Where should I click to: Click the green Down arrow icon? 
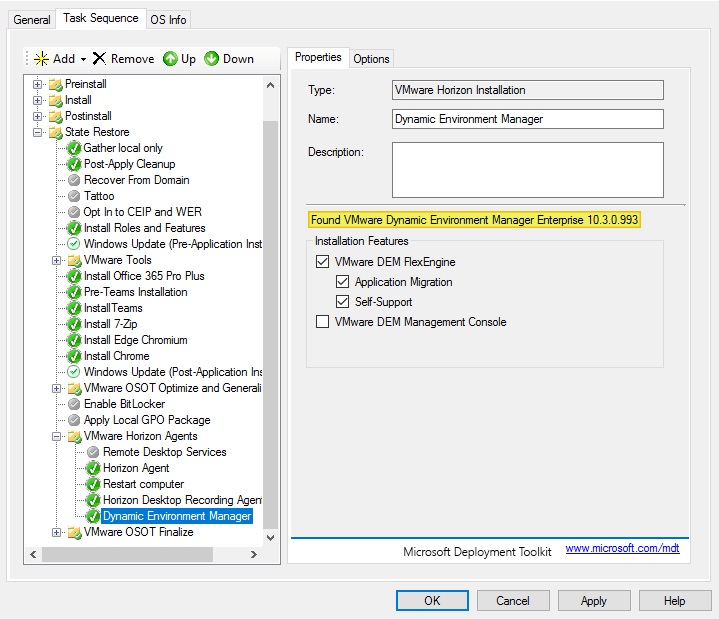click(x=212, y=59)
